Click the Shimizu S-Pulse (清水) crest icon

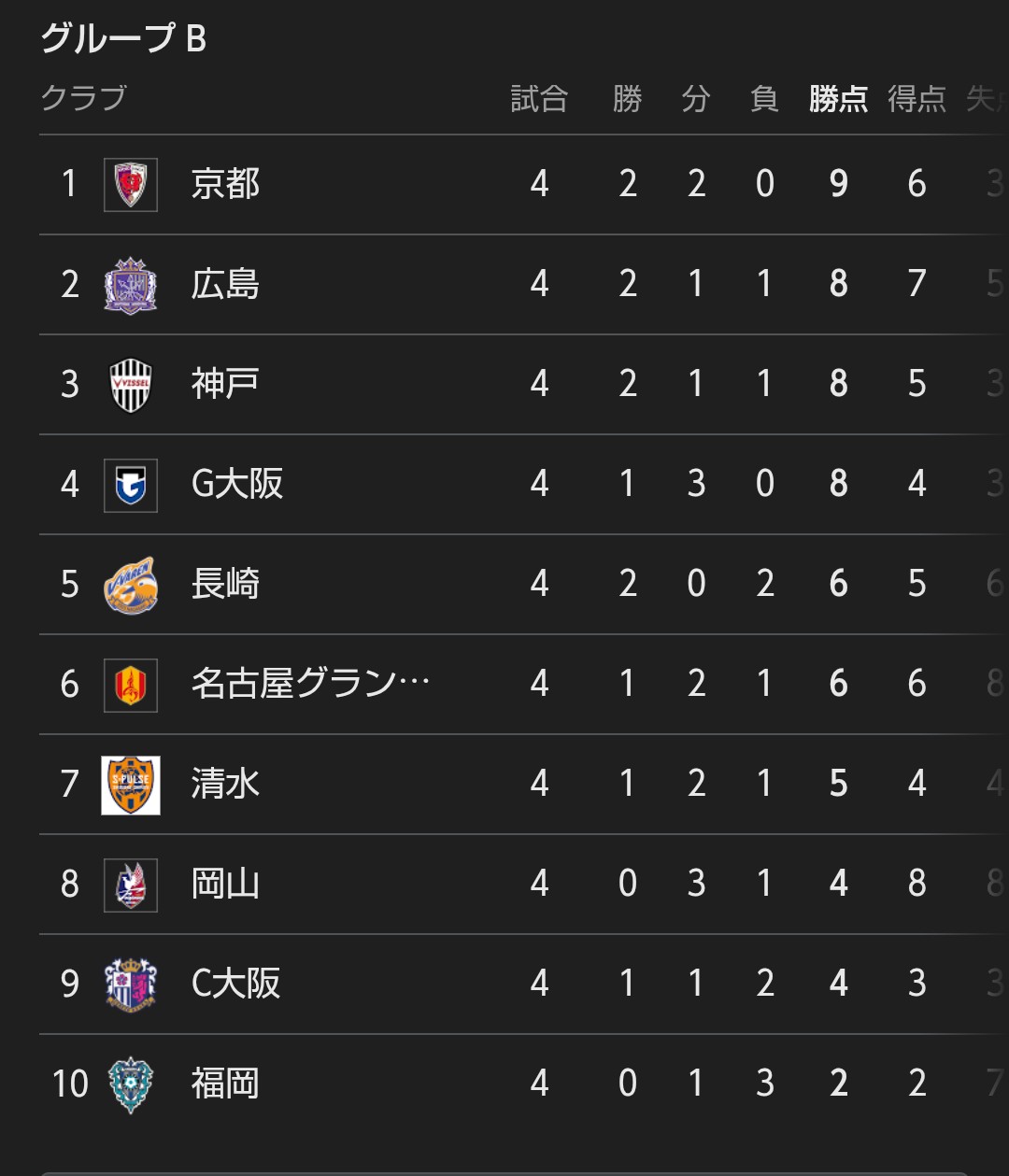pos(131,785)
